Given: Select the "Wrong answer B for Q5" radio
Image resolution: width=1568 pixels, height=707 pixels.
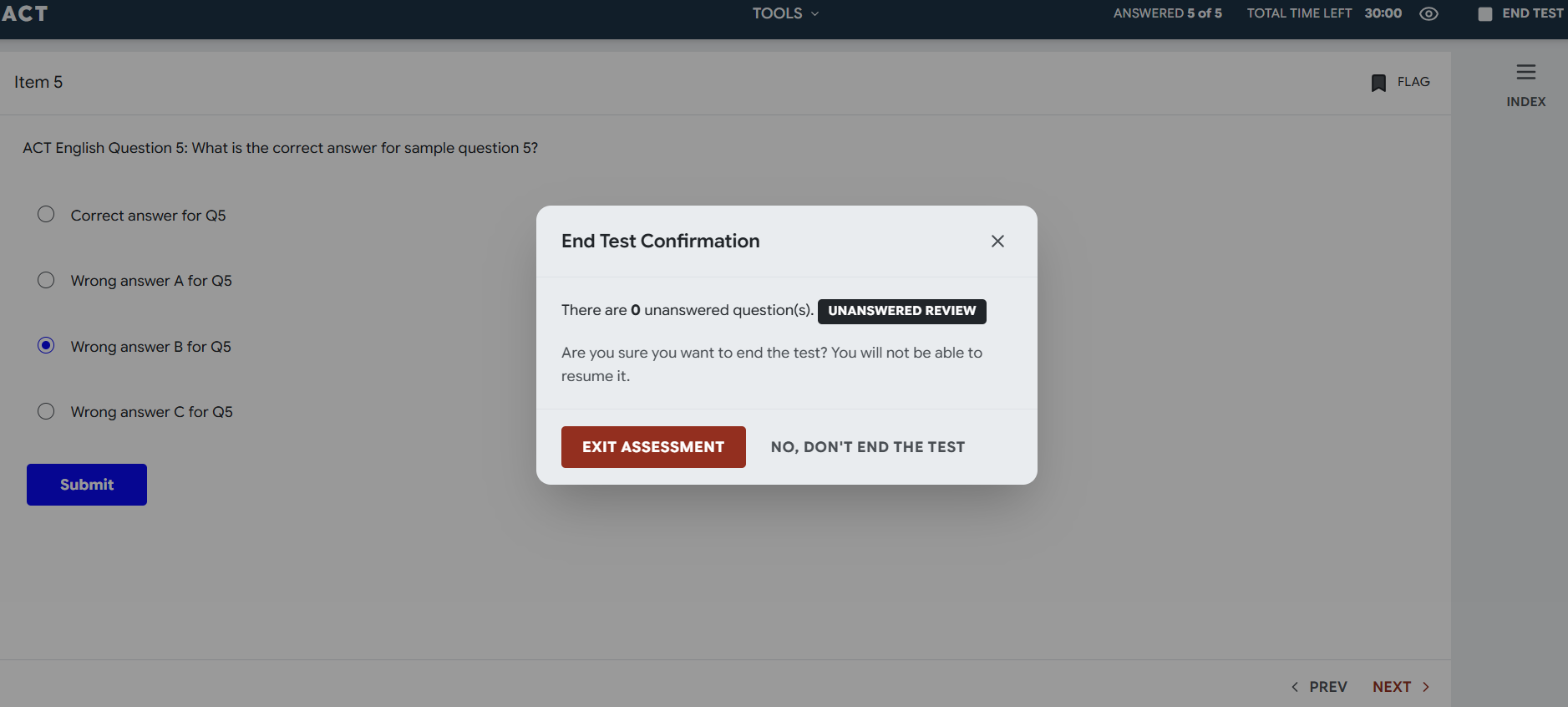Looking at the screenshot, I should coord(46,346).
